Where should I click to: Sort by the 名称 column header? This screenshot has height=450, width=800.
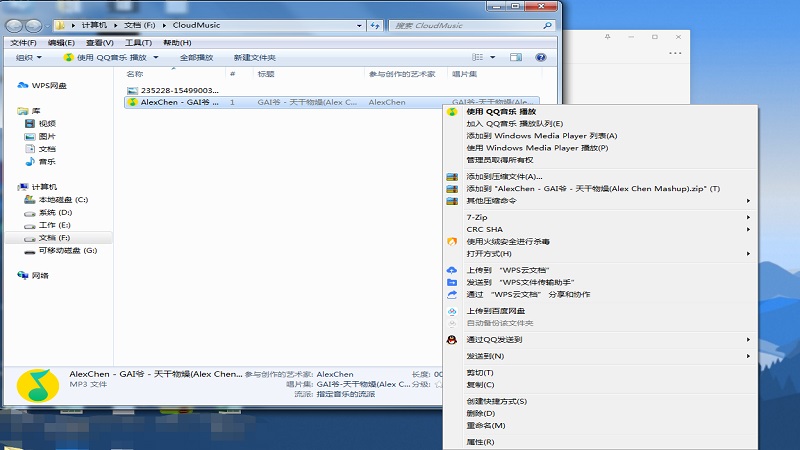174,74
